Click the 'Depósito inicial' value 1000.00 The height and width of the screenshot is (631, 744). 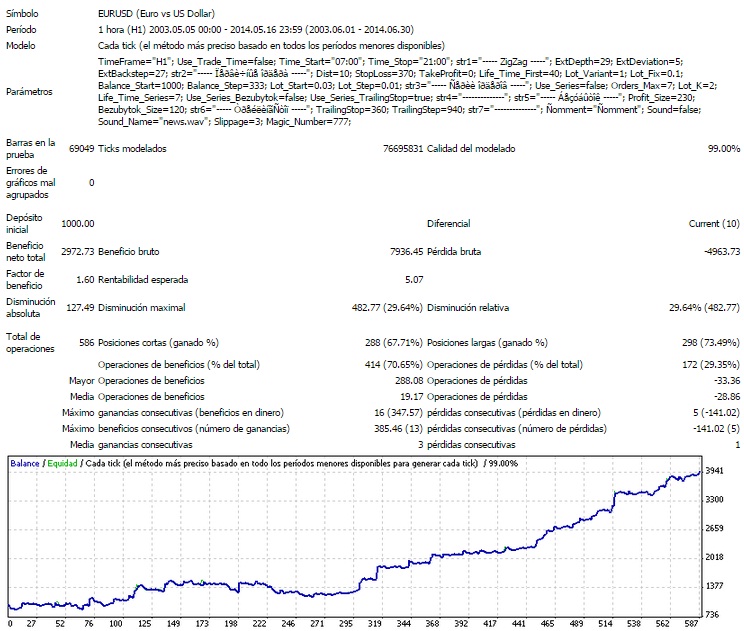(77, 224)
